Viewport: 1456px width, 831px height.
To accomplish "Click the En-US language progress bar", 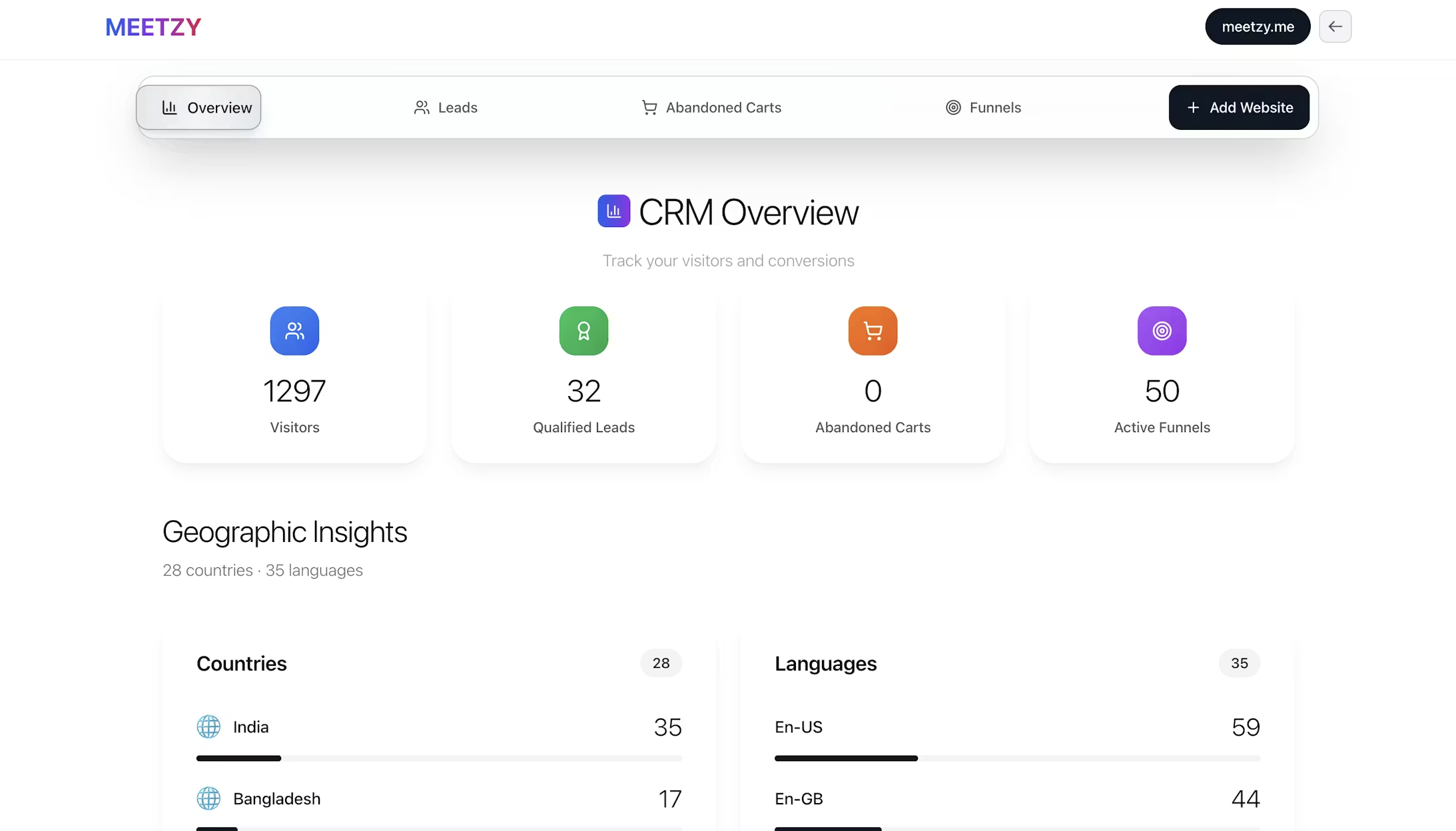I will [x=1017, y=758].
